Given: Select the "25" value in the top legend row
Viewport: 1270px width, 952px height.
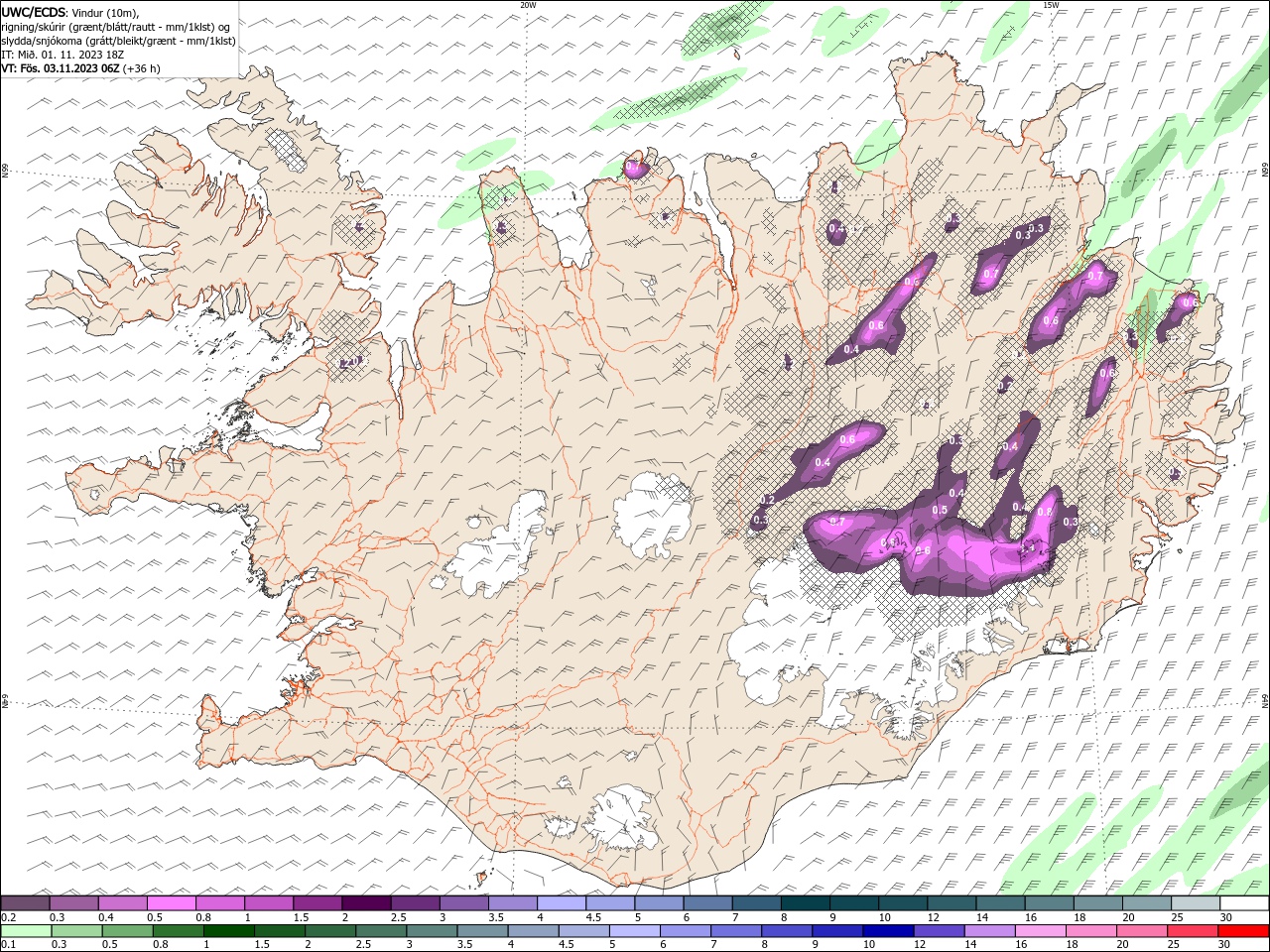Looking at the screenshot, I should point(1177,917).
